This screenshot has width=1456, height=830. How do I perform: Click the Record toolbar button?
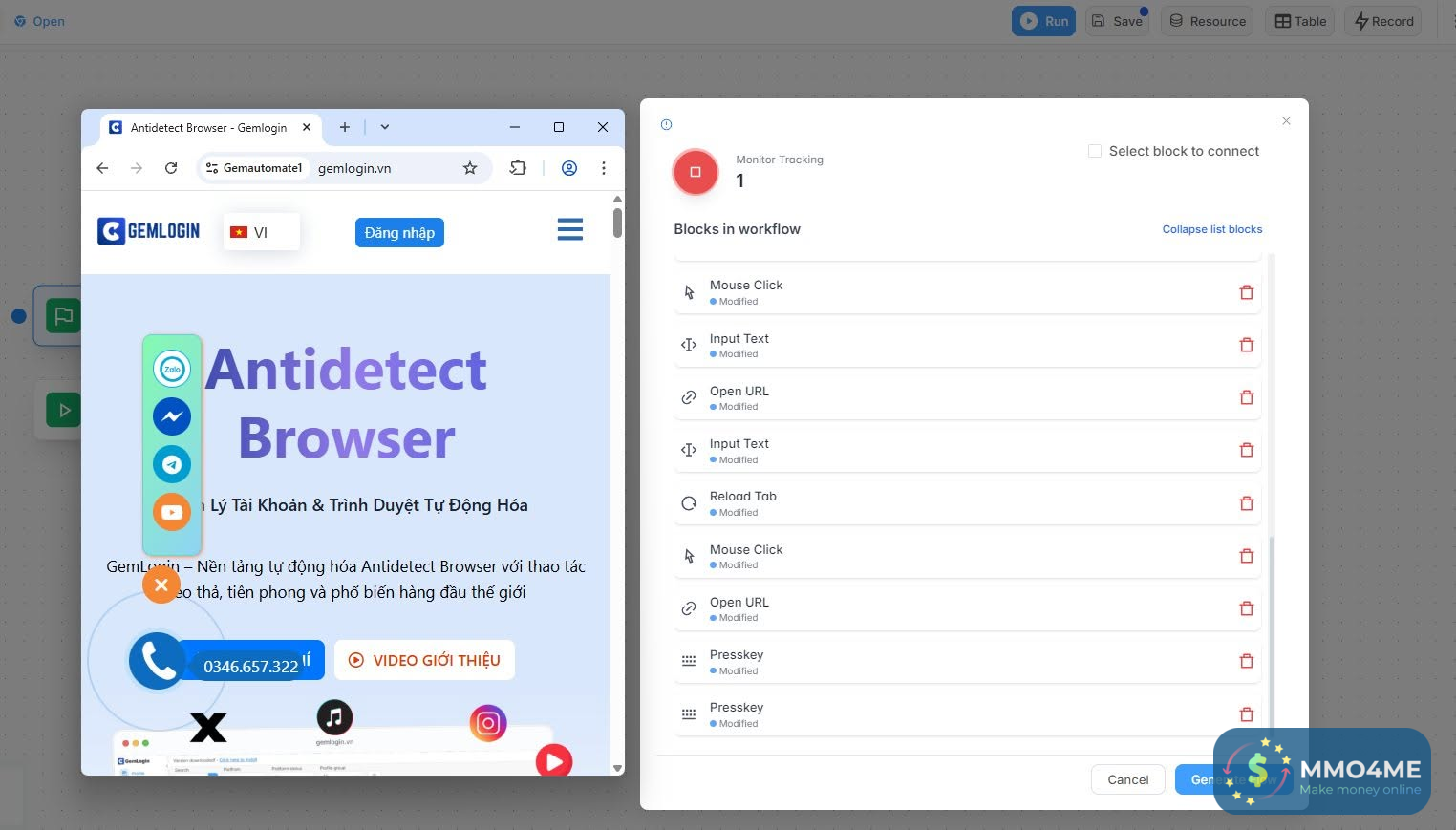[1383, 21]
